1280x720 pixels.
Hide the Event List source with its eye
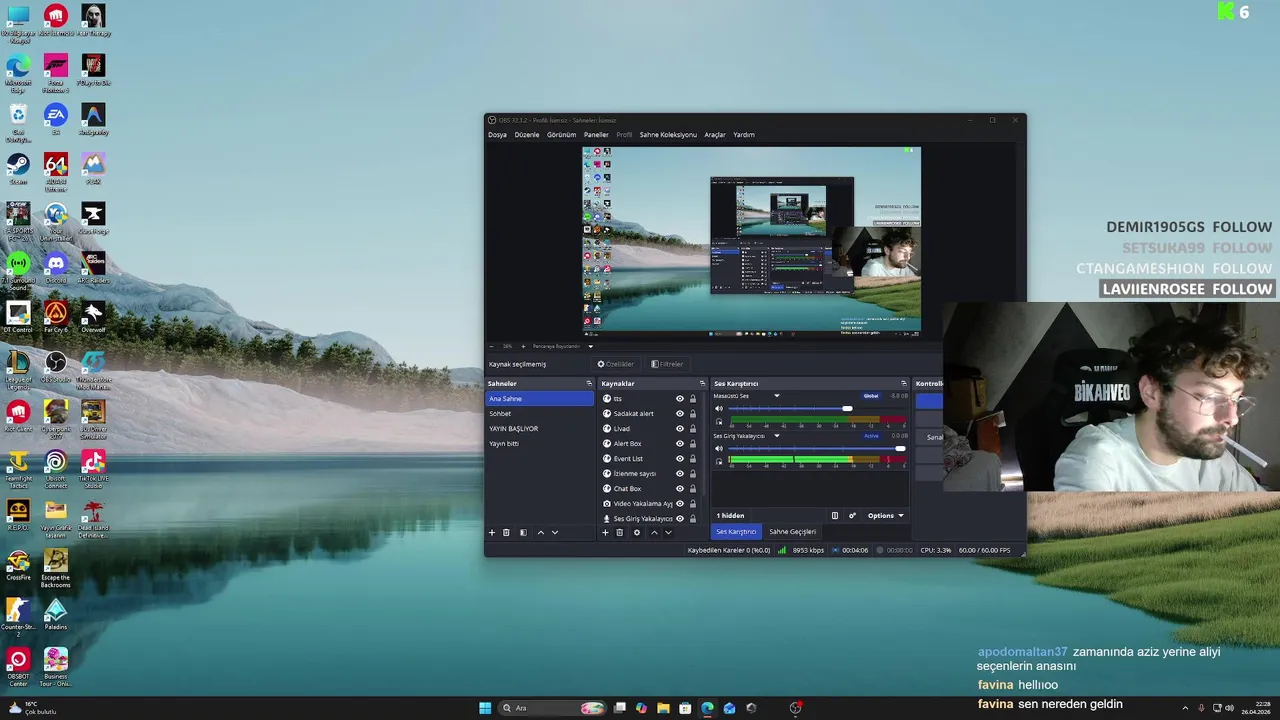(x=680, y=458)
